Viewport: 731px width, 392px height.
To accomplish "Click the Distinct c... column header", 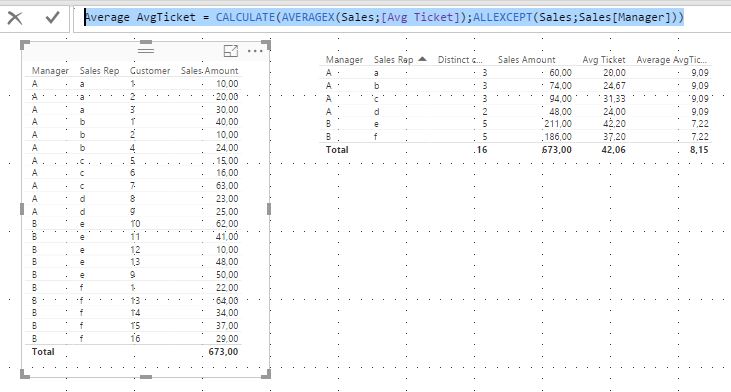I will [460, 60].
